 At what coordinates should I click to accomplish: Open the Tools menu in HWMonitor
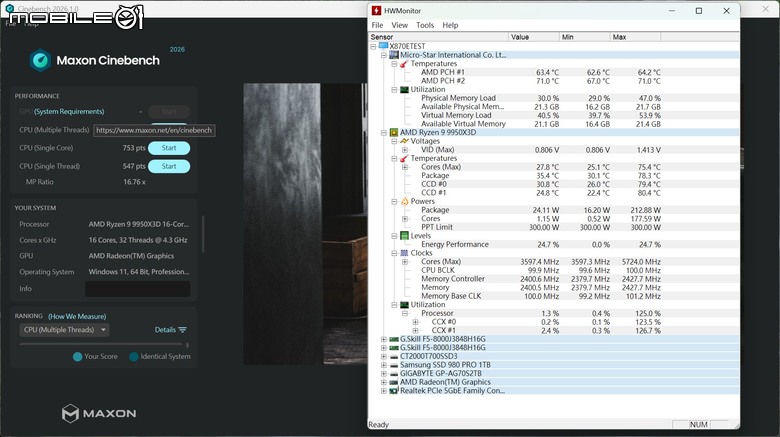click(x=425, y=25)
